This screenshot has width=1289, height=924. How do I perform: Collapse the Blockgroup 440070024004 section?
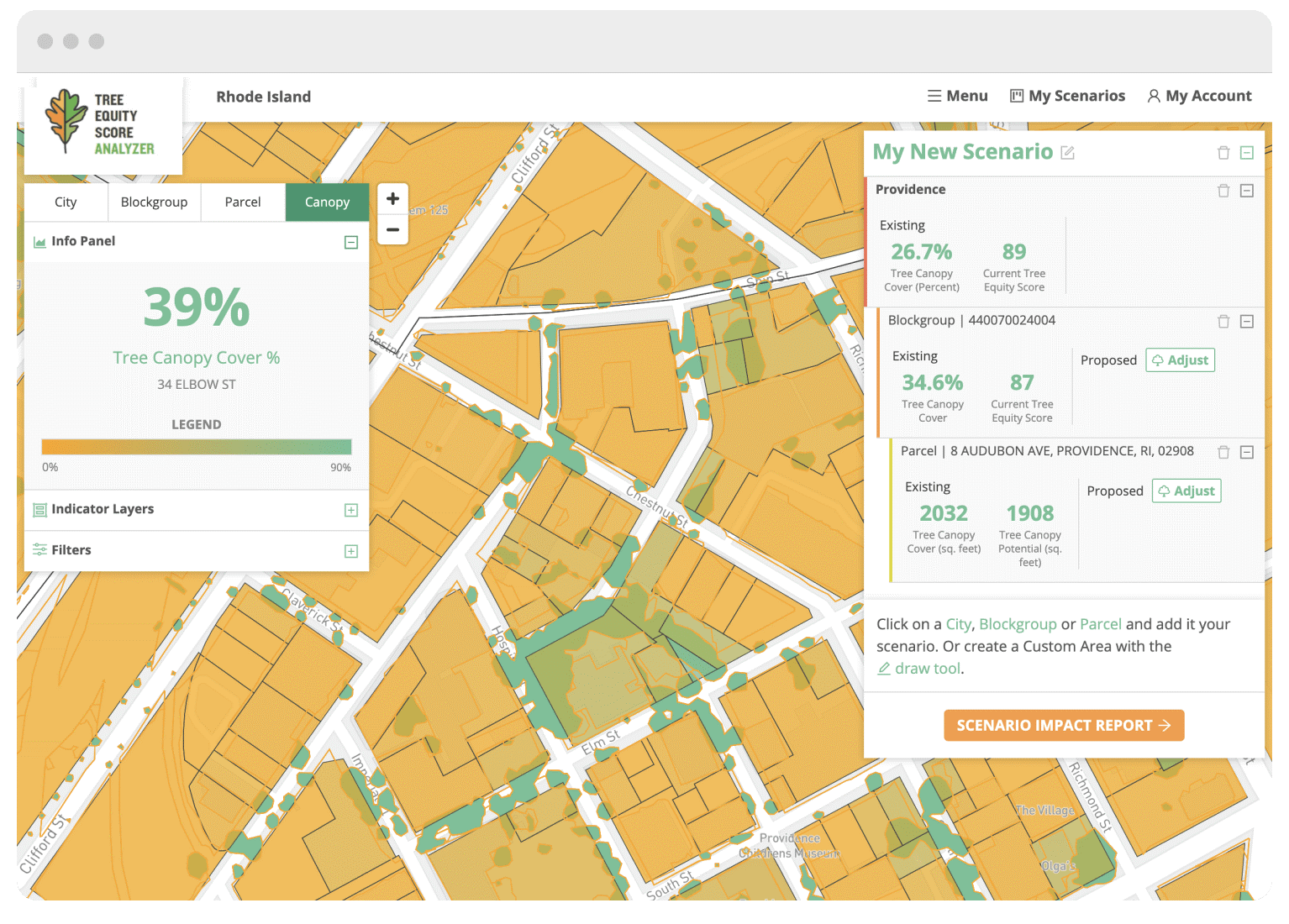(x=1246, y=321)
